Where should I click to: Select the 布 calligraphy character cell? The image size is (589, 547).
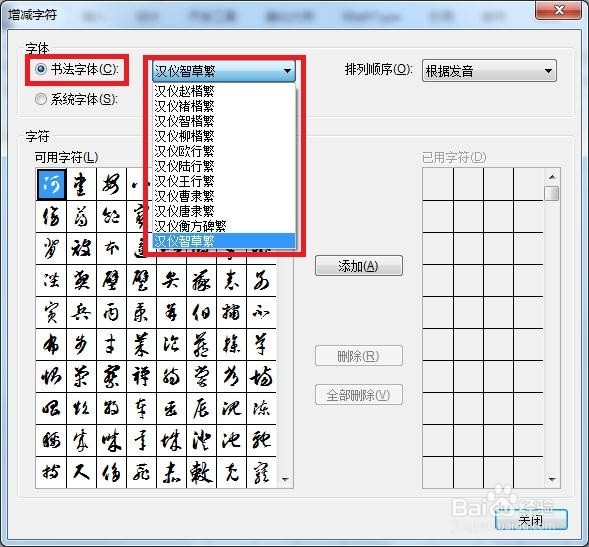point(51,345)
